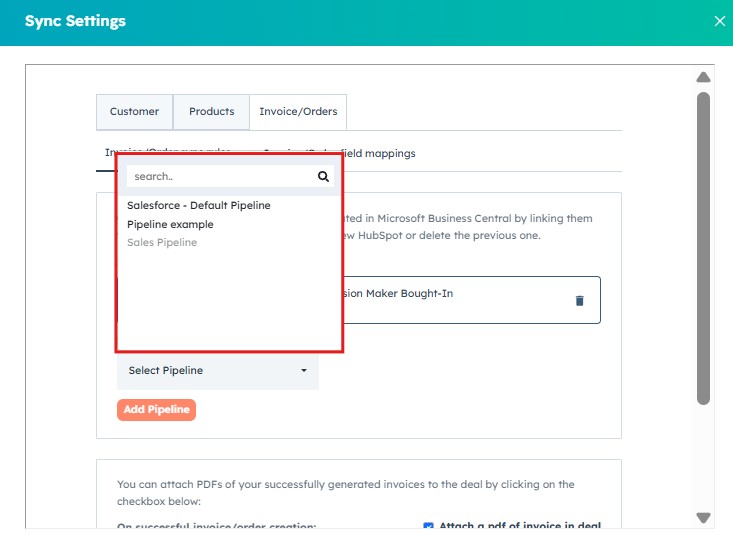Select the greyed Sales Pipeline option
This screenshot has width=733, height=555.
162,242
